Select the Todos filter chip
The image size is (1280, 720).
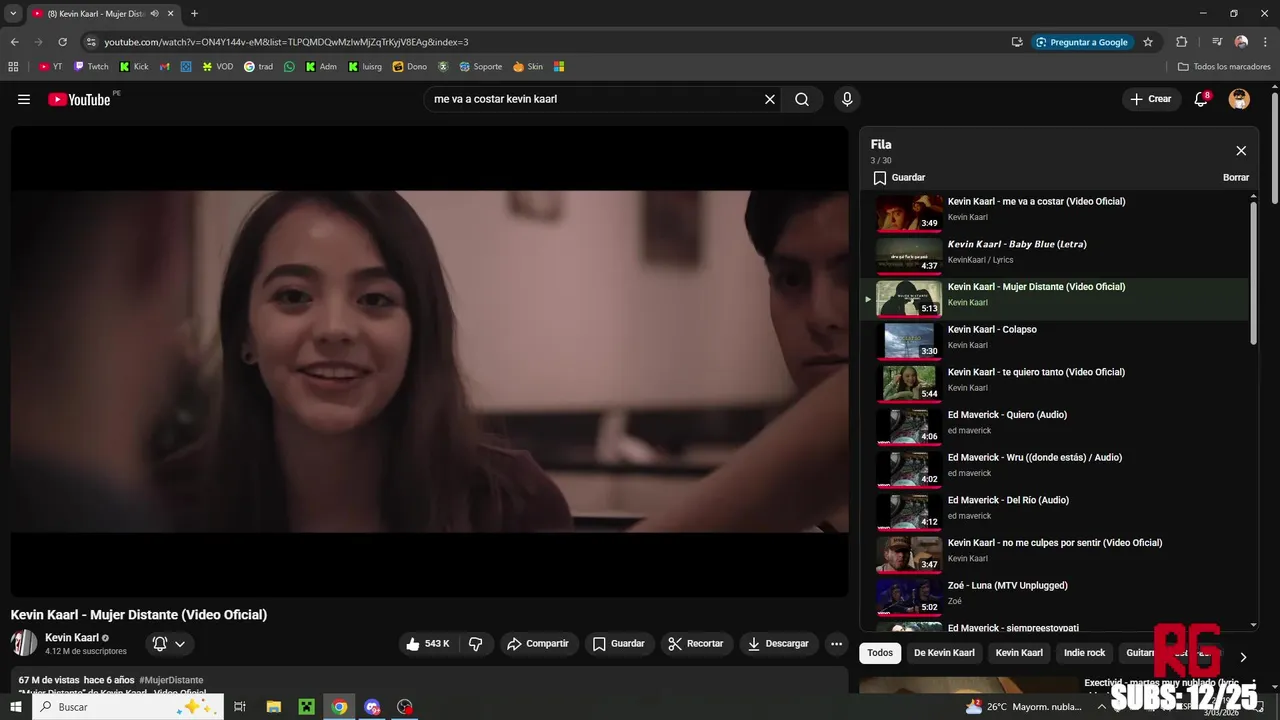click(x=880, y=653)
